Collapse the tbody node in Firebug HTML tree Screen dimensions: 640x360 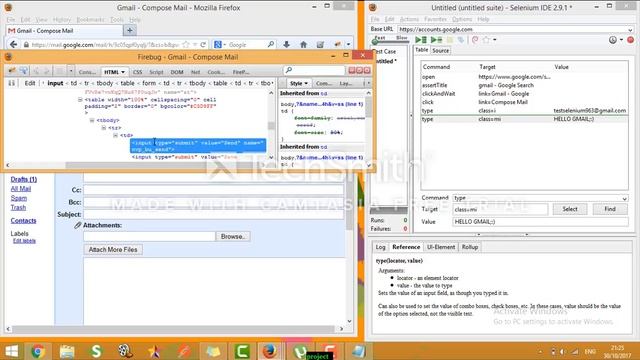92,120
